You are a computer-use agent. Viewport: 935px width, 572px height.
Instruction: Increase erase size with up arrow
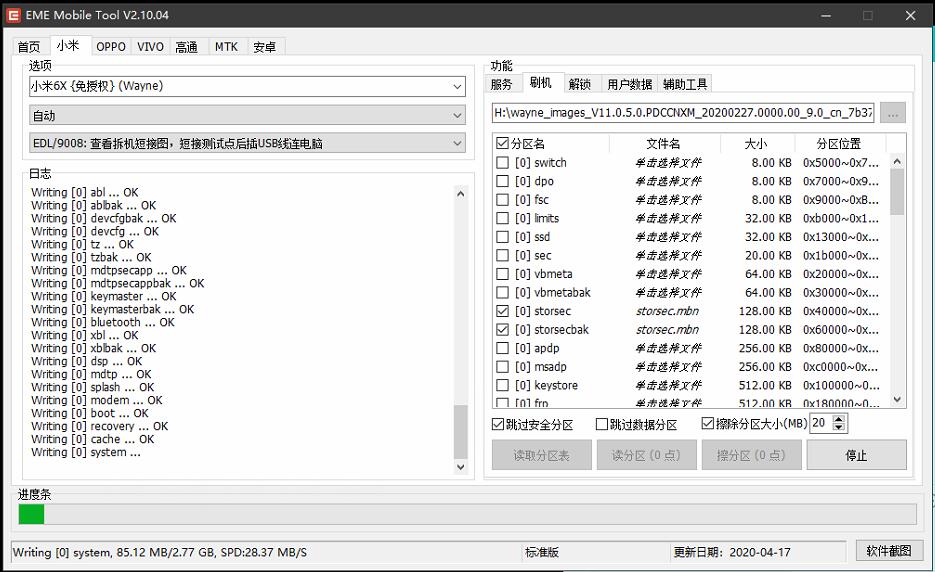click(839, 419)
